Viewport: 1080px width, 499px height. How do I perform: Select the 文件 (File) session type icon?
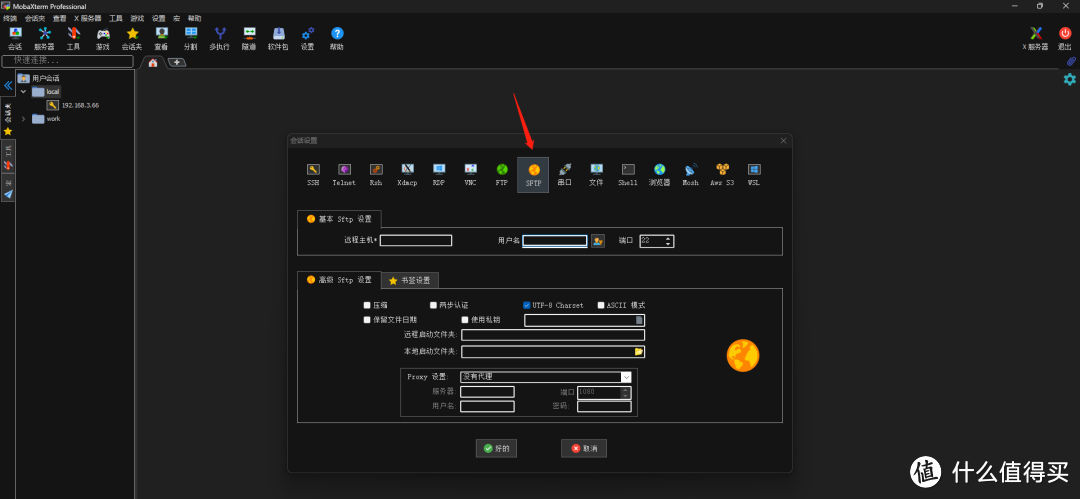tap(596, 175)
